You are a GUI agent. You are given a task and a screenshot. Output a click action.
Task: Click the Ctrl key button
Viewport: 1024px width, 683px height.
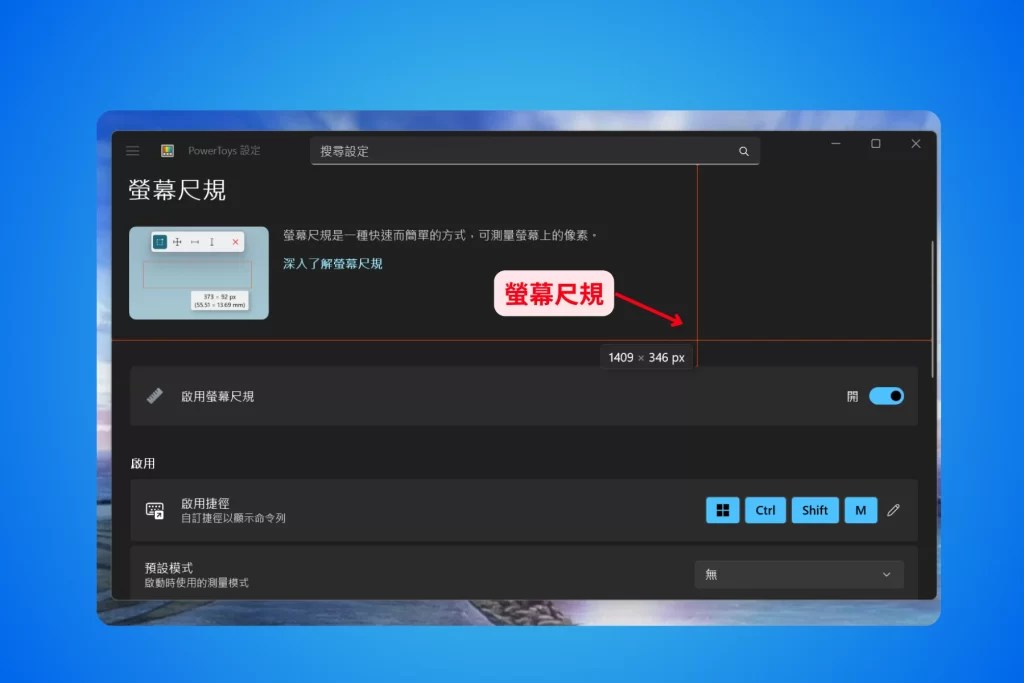[765, 510]
